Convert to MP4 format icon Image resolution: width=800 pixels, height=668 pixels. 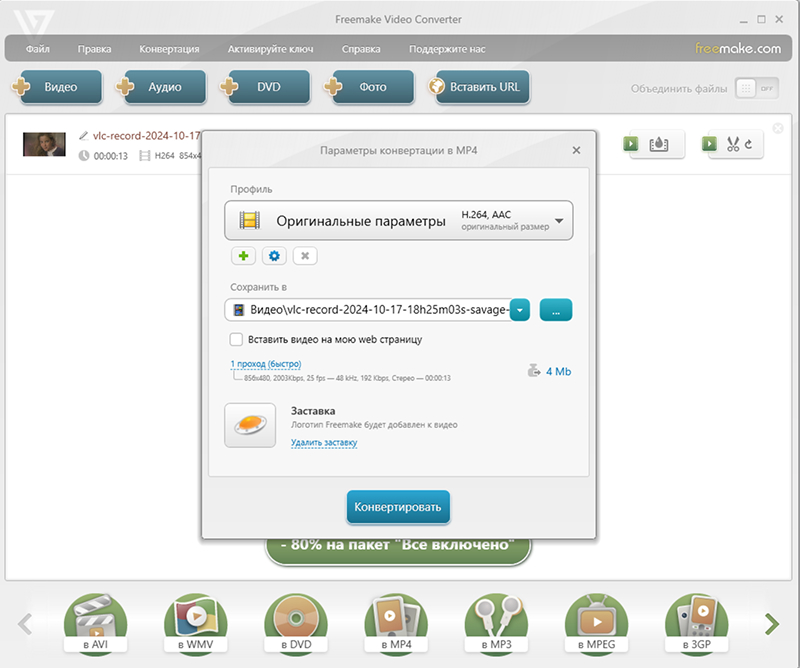396,623
